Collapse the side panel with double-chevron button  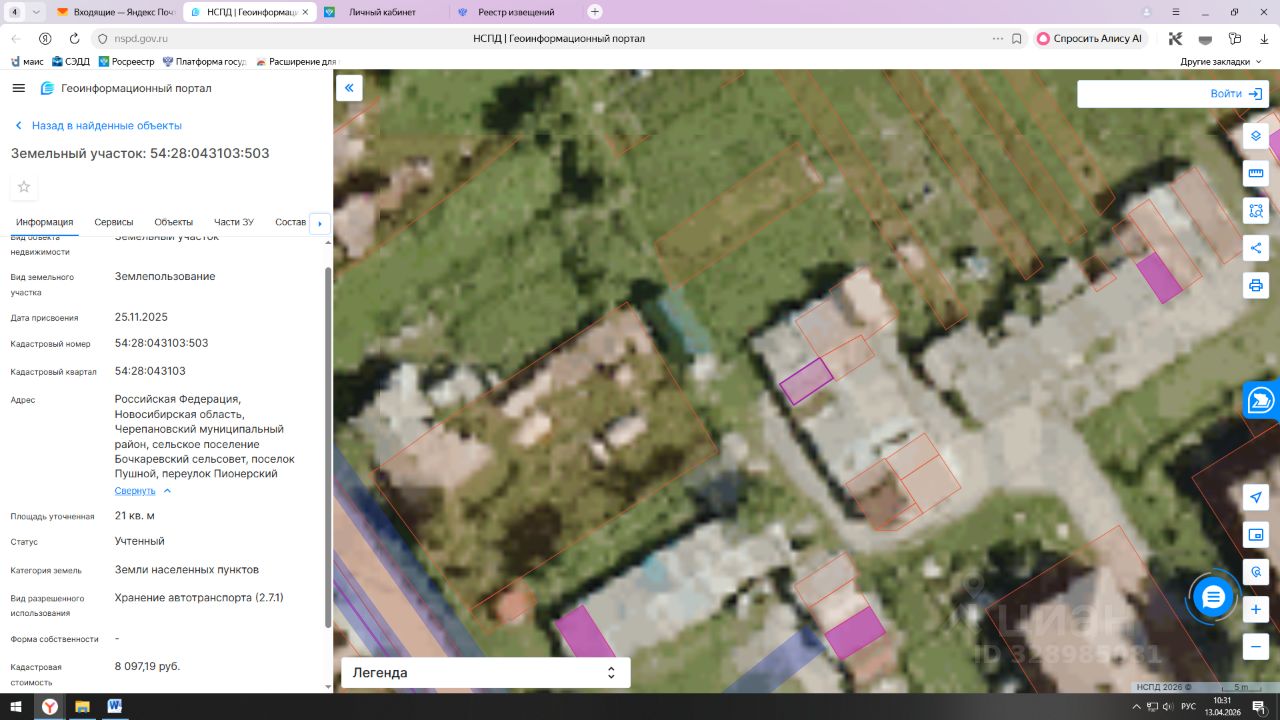pos(349,88)
